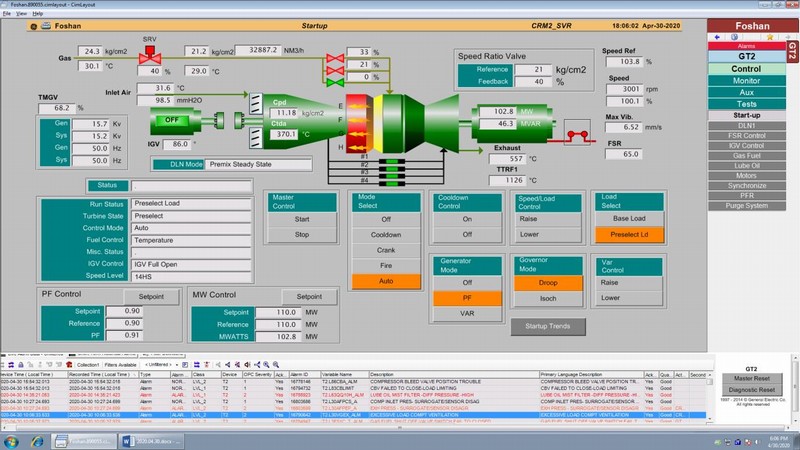Click the globe home icon in navigation panel
The image size is (800, 450).
coord(734,37)
